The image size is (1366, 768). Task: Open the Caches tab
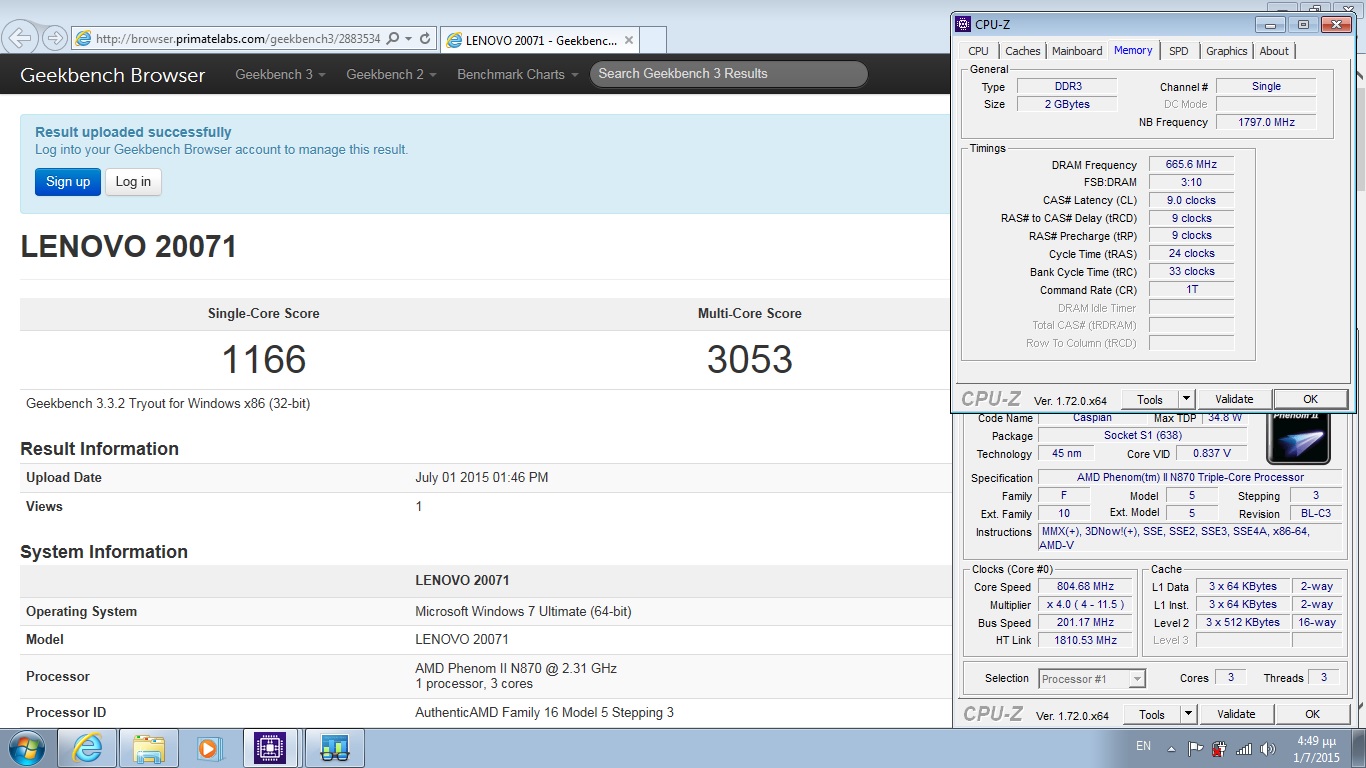[x=1023, y=51]
